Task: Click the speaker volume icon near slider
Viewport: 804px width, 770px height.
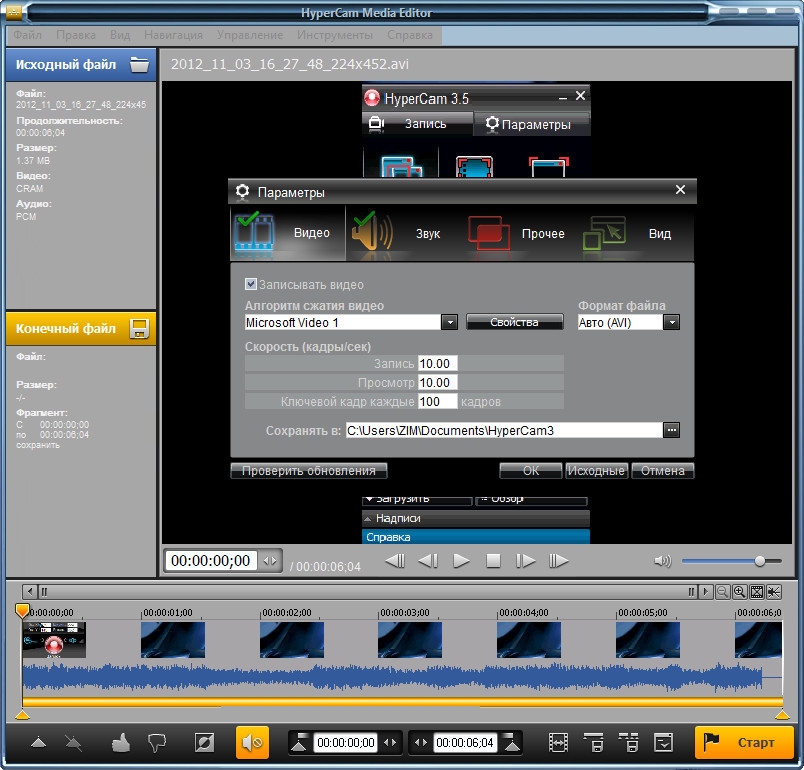Action: click(662, 561)
